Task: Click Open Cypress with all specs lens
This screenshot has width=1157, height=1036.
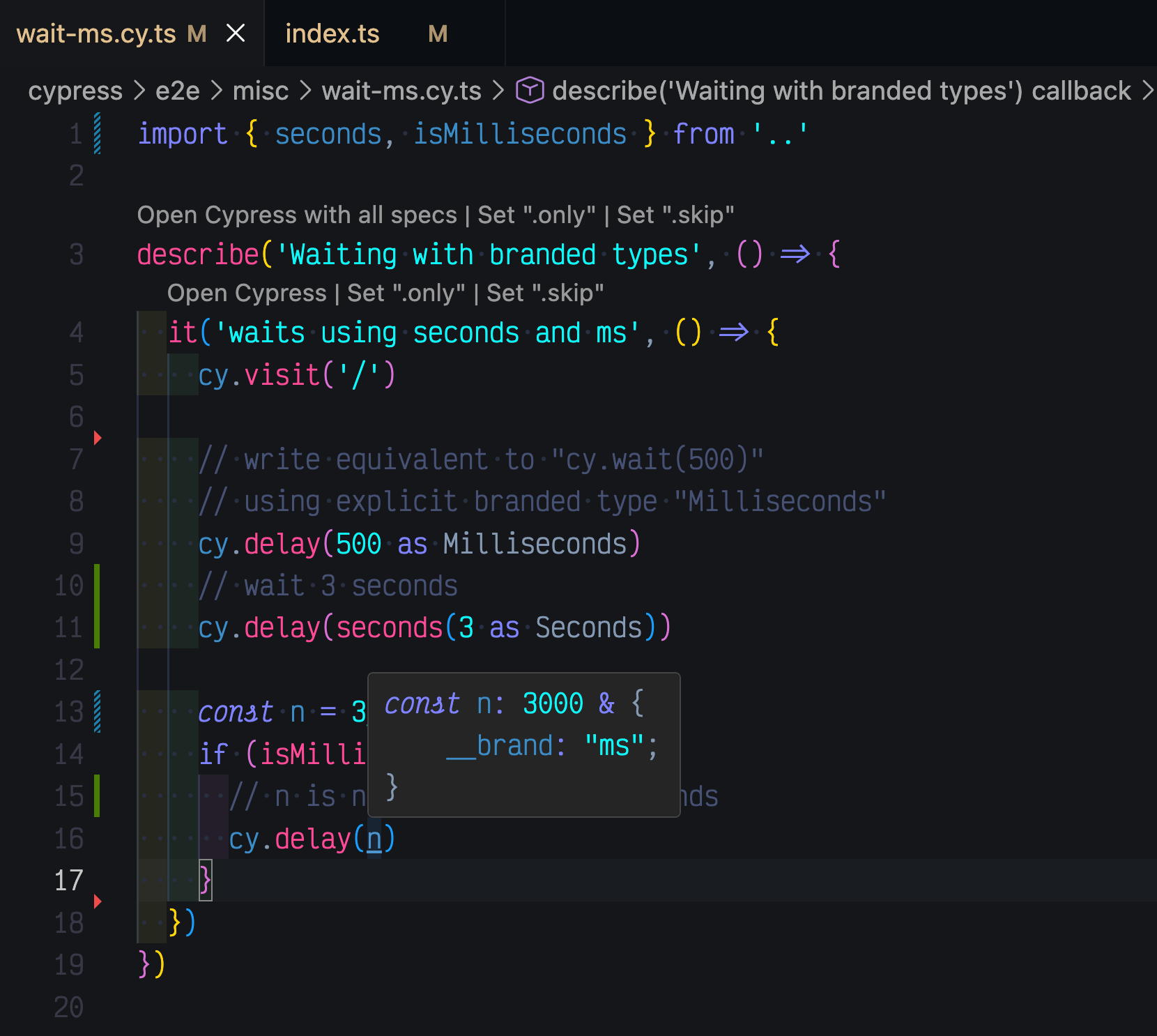Action: 297,215
